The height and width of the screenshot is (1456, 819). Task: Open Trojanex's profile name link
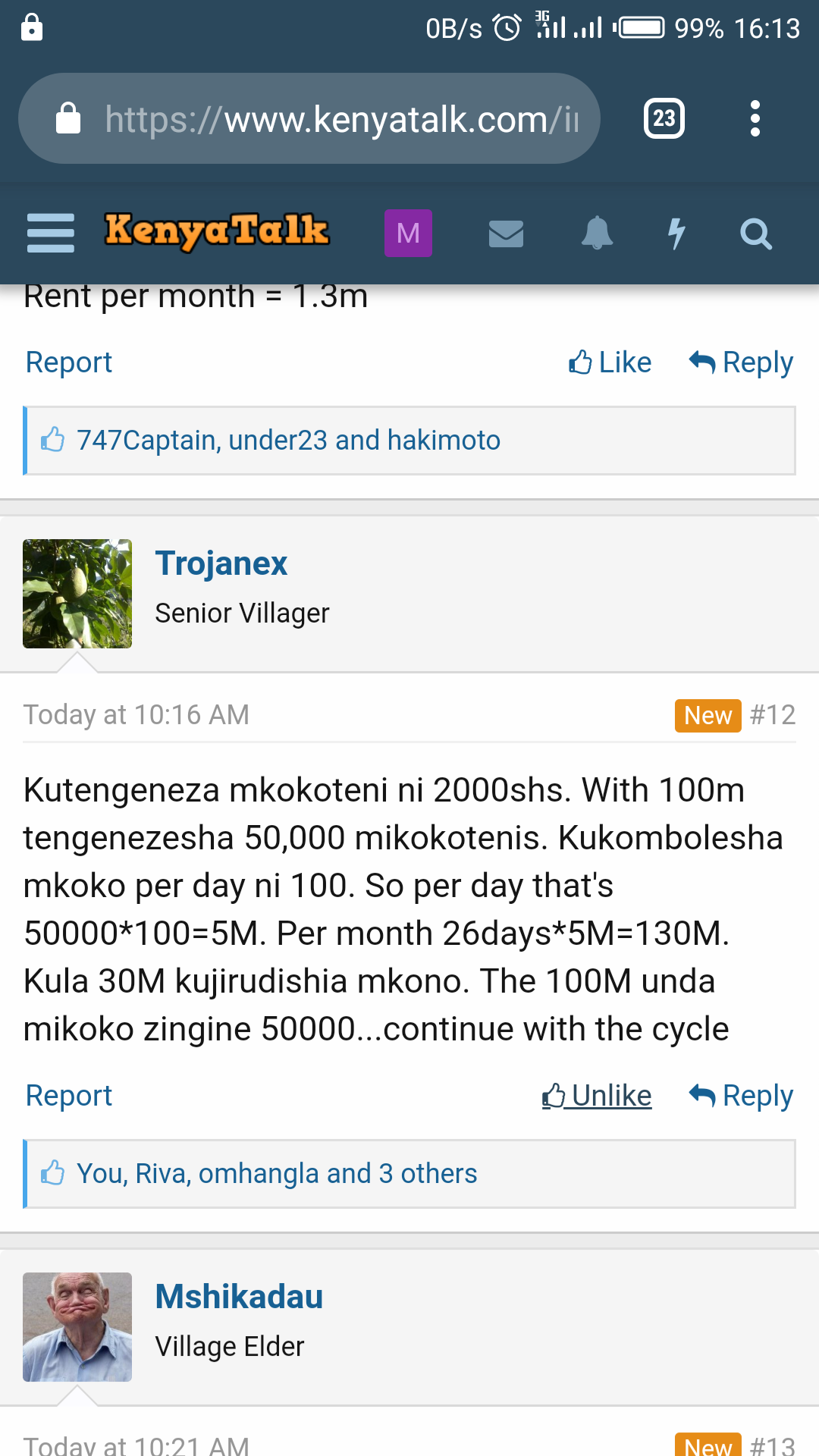pyautogui.click(x=221, y=563)
